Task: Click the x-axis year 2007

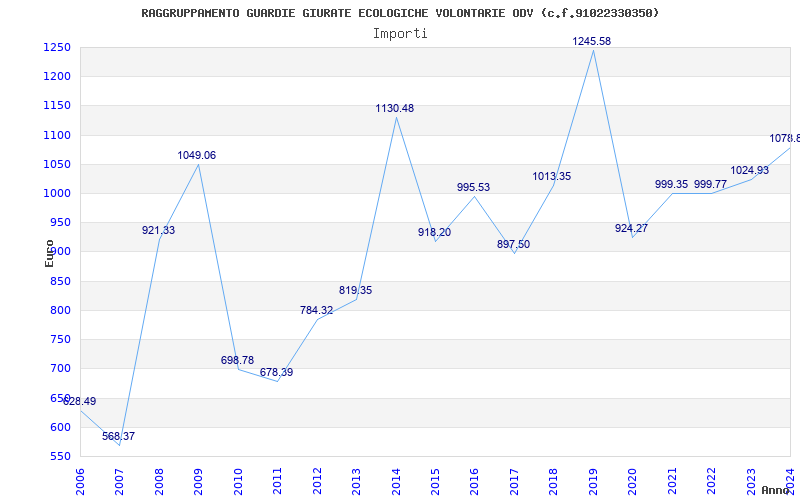Action: (x=119, y=482)
